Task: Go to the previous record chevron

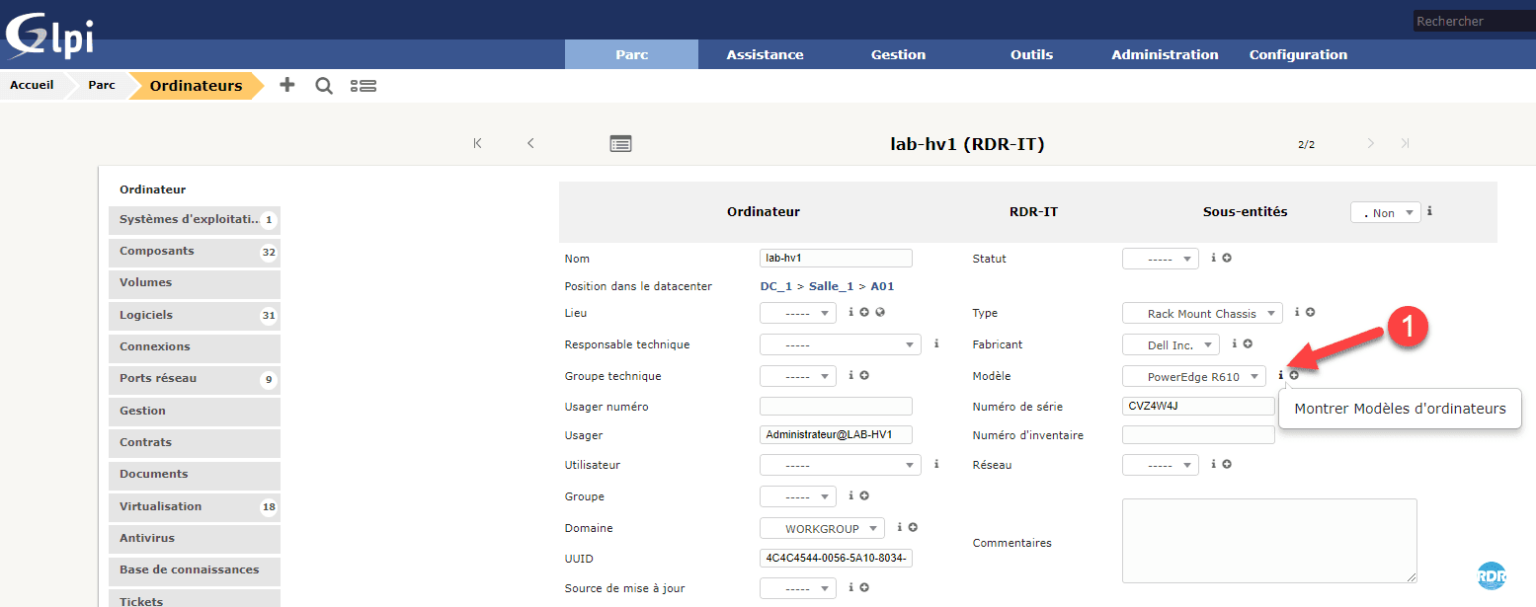Action: coord(531,144)
